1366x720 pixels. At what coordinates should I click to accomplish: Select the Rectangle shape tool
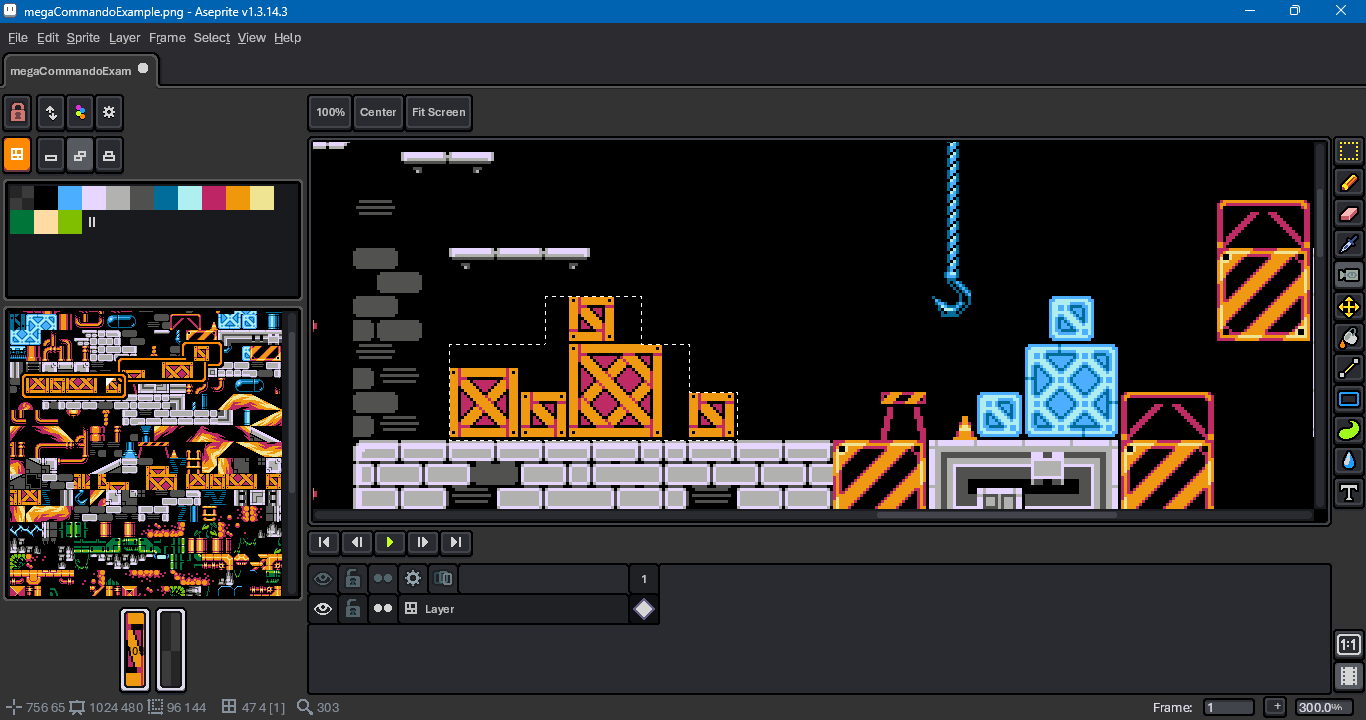click(x=1349, y=400)
